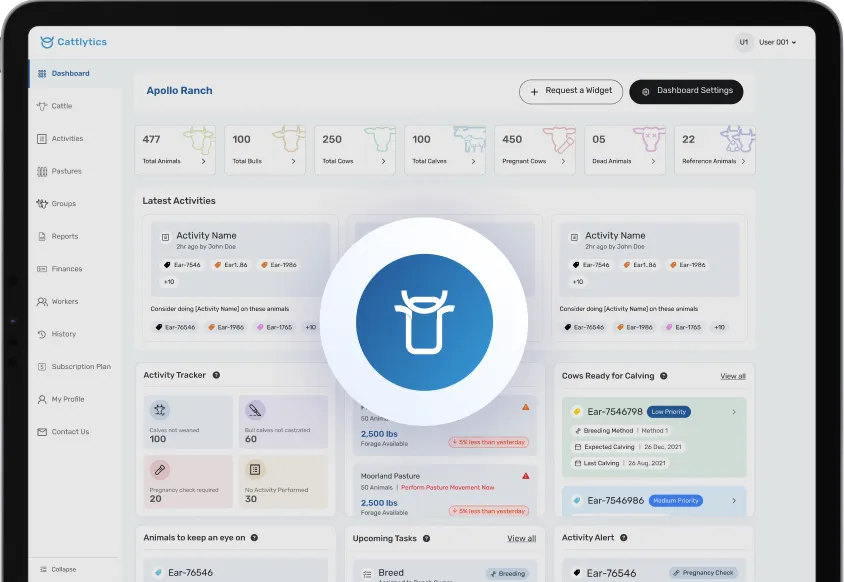Open Dashboard Settings

point(686,92)
